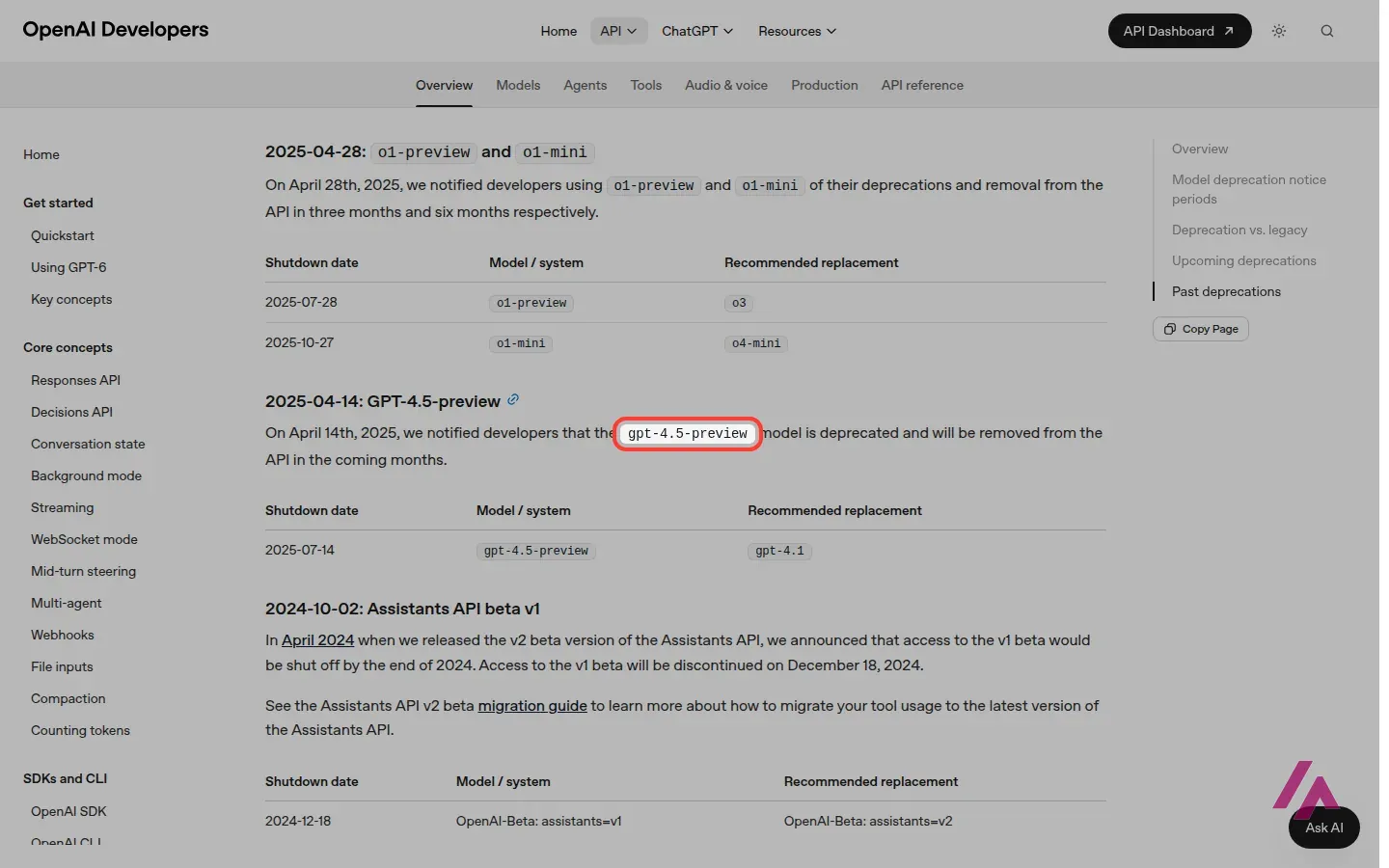Select the Overview tab
This screenshot has width=1389, height=868.
pyautogui.click(x=444, y=85)
